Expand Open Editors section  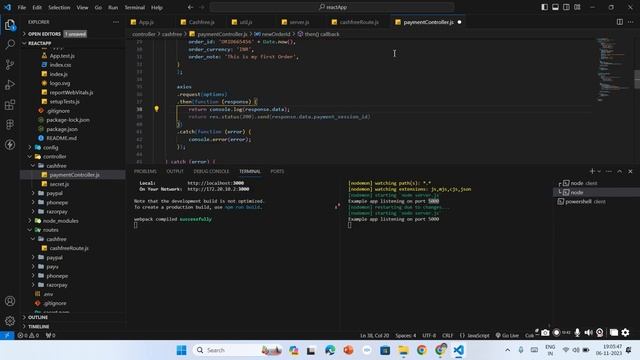(x=73, y=34)
